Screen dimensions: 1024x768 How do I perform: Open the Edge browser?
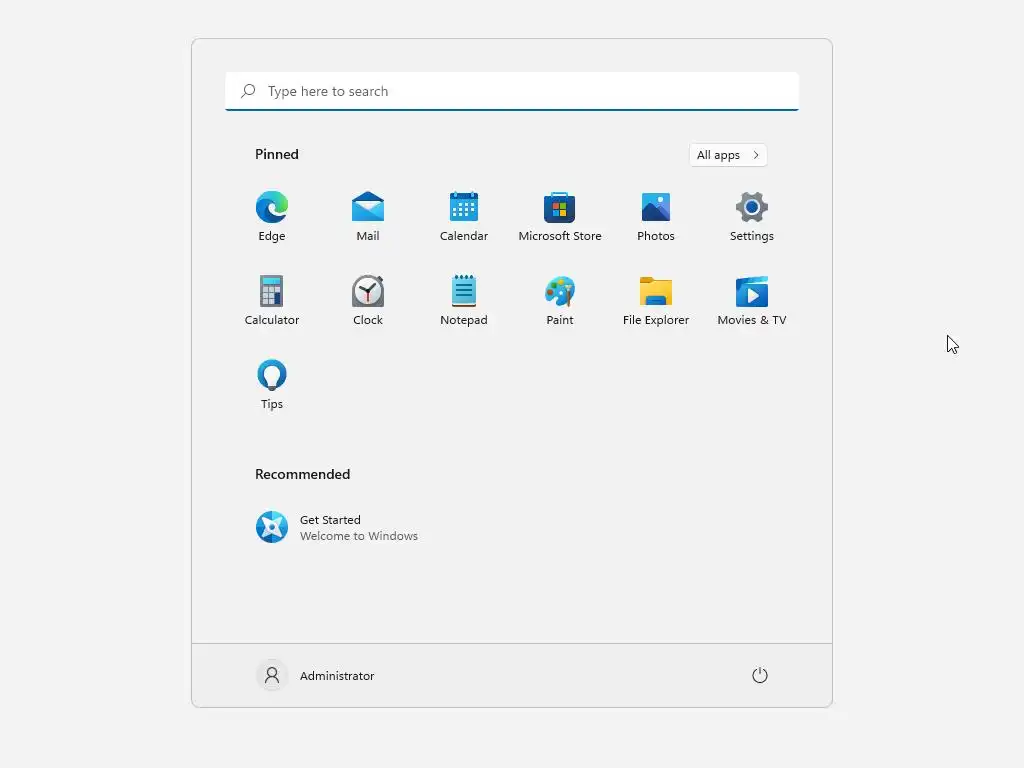272,217
